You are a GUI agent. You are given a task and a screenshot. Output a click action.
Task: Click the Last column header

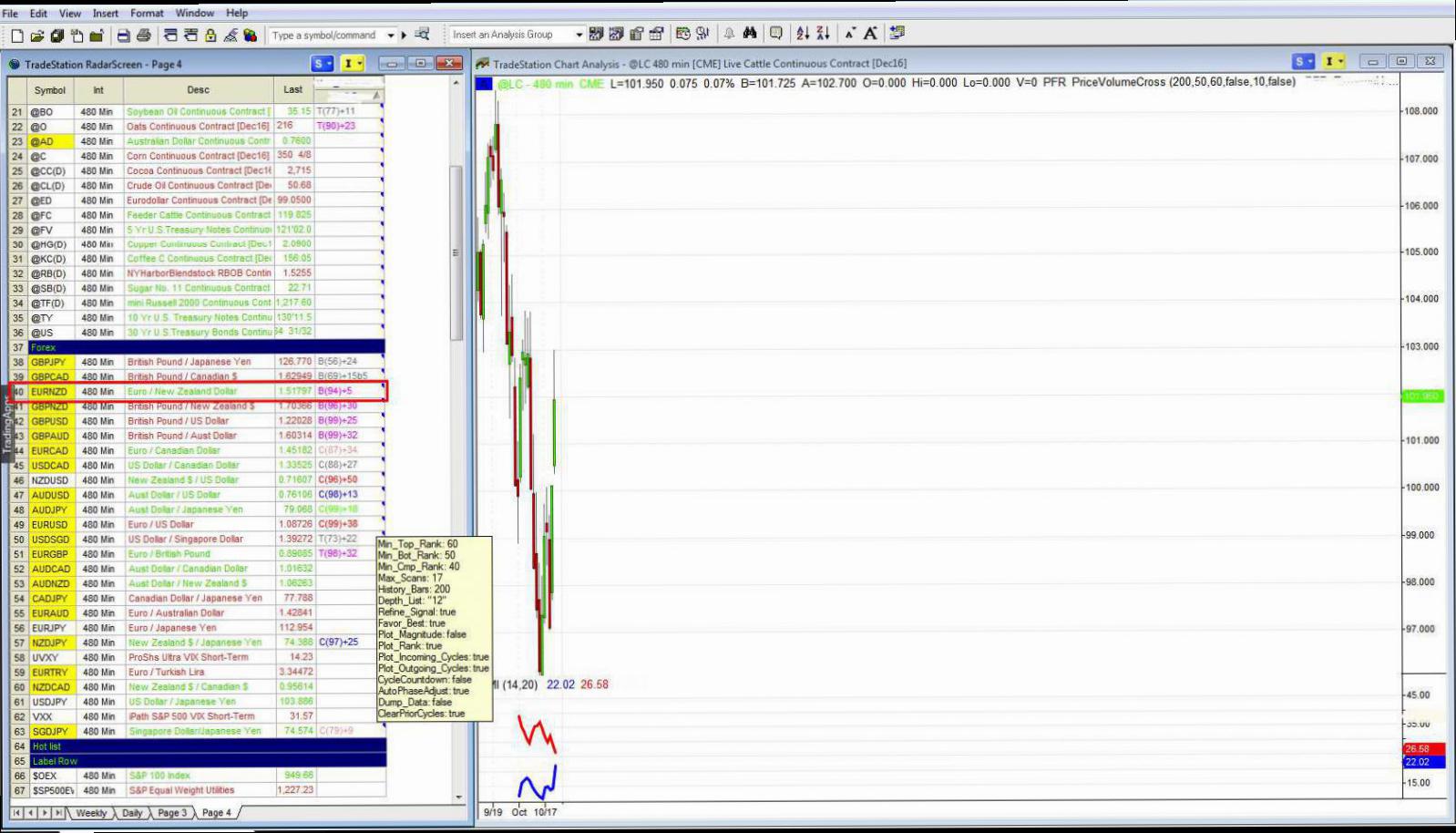(293, 90)
